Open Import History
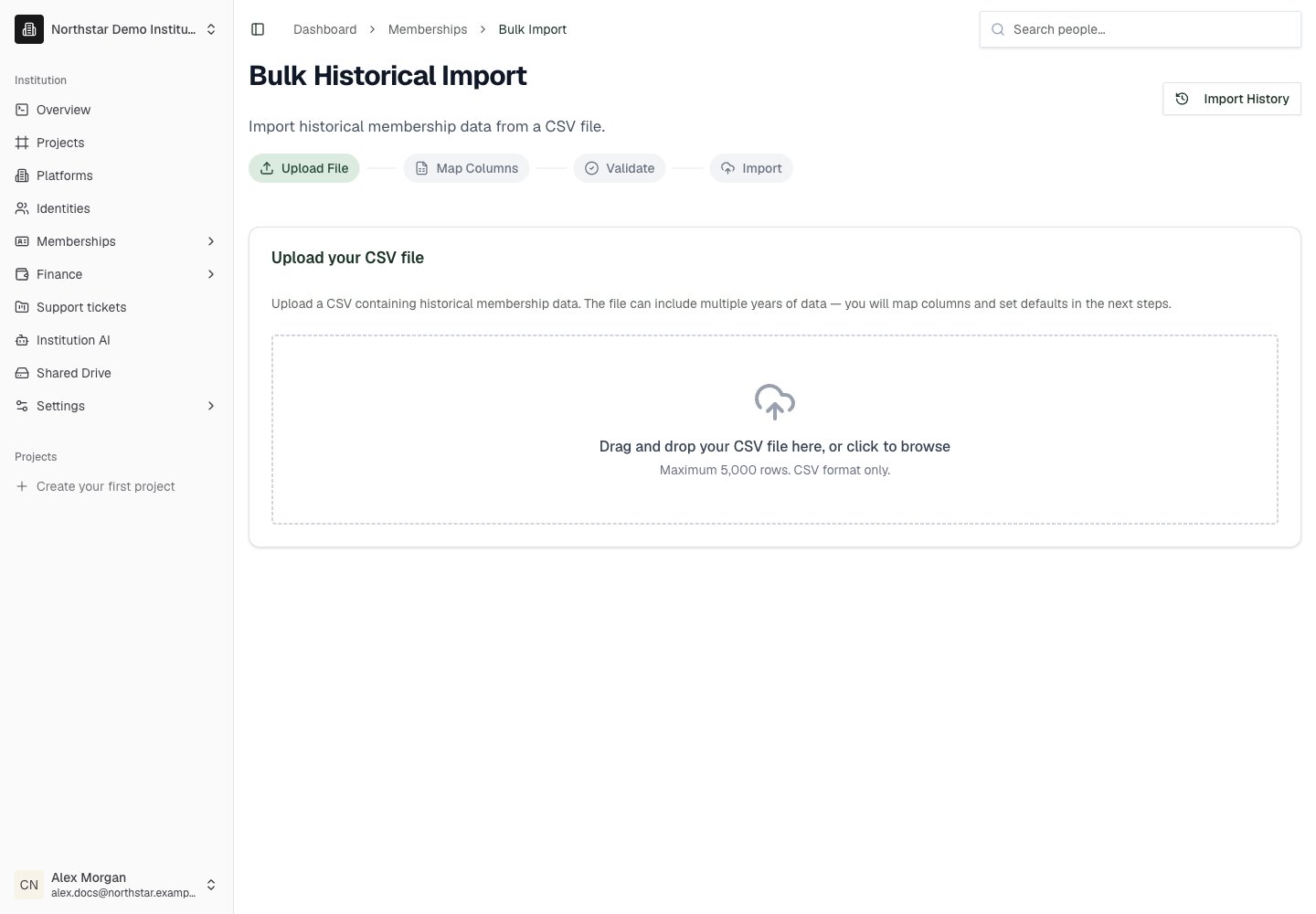Image resolution: width=1316 pixels, height=914 pixels. click(1232, 99)
